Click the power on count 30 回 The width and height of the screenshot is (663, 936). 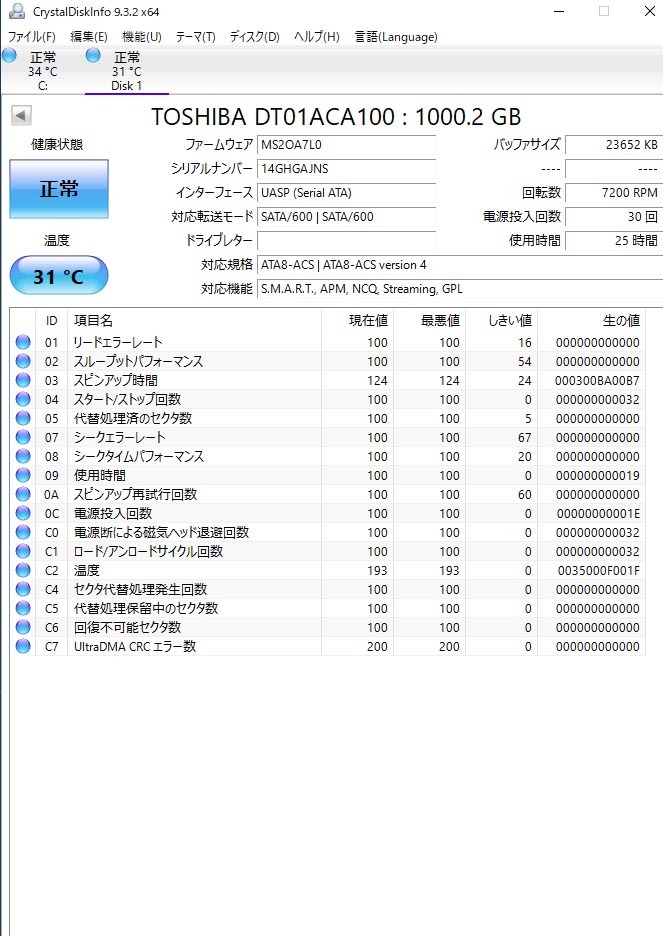coord(613,217)
